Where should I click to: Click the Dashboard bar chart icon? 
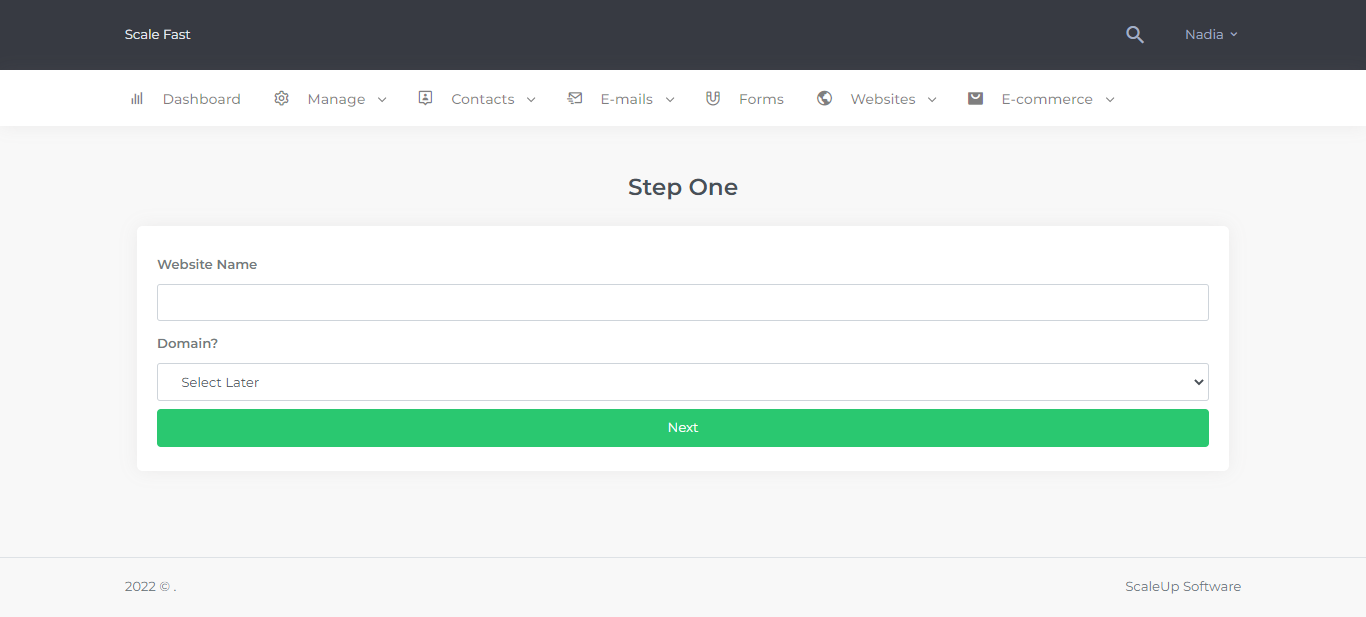pyautogui.click(x=137, y=99)
